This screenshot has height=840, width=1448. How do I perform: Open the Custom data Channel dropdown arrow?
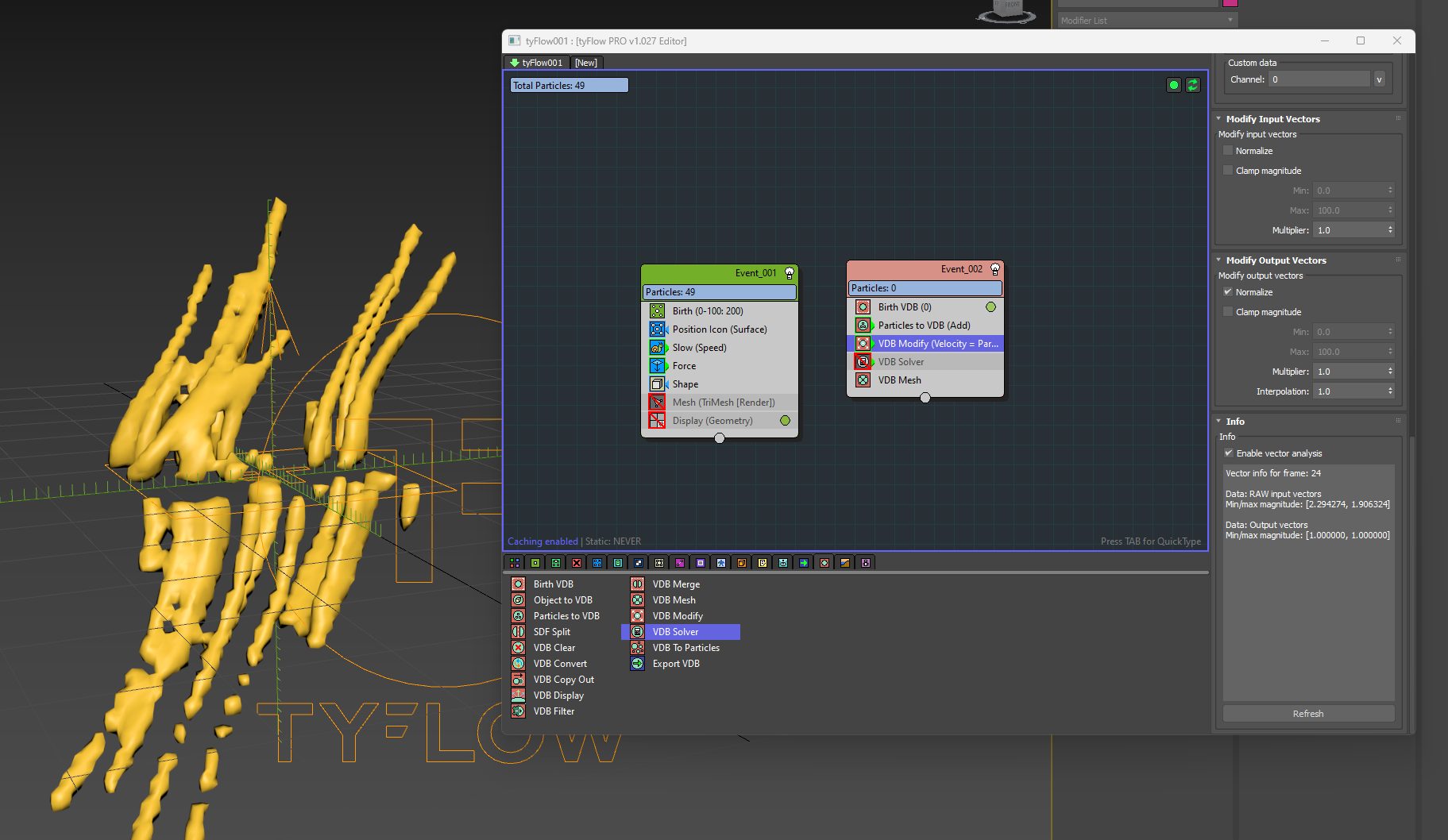(1380, 79)
